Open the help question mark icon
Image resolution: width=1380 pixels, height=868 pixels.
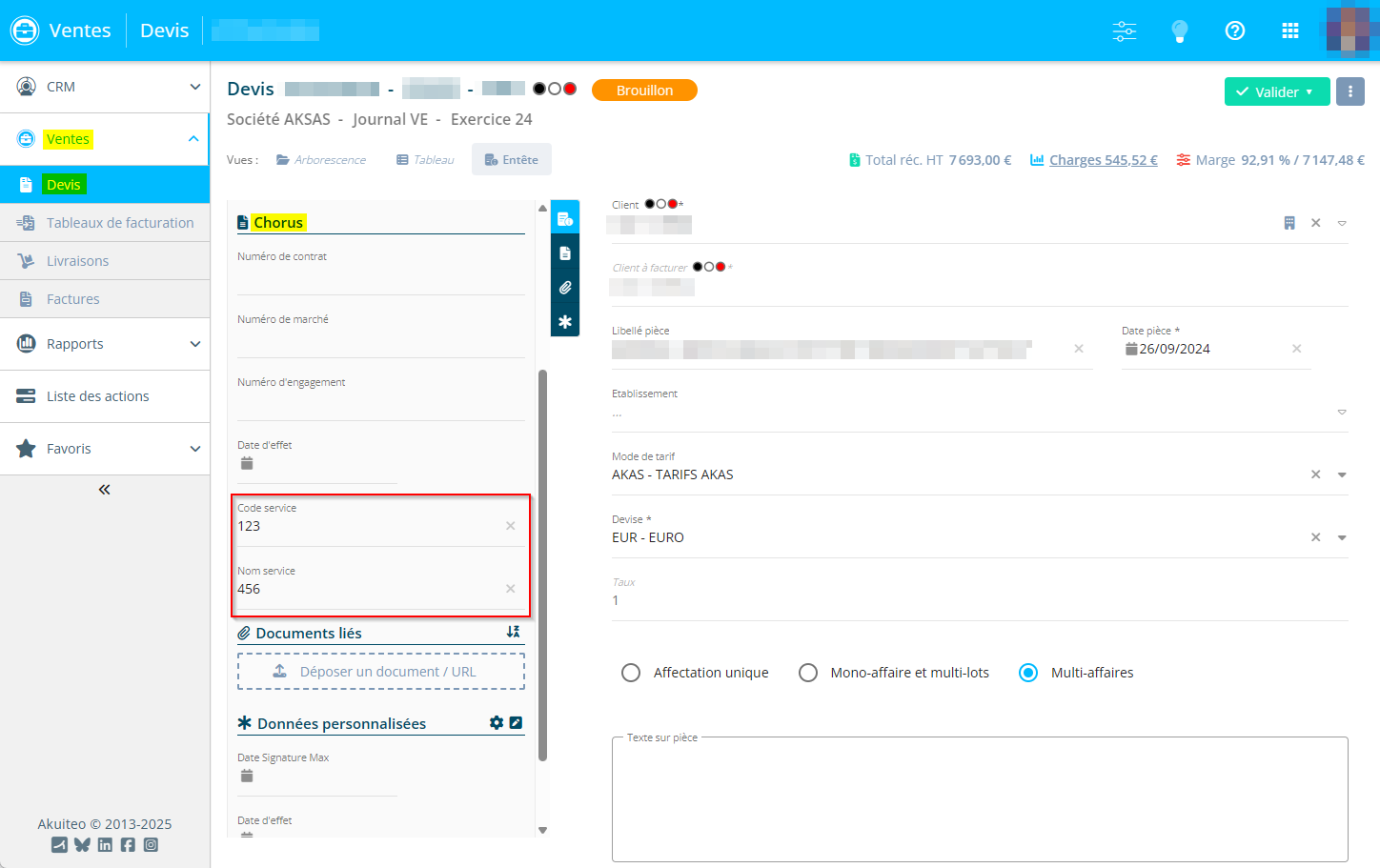pyautogui.click(x=1235, y=31)
